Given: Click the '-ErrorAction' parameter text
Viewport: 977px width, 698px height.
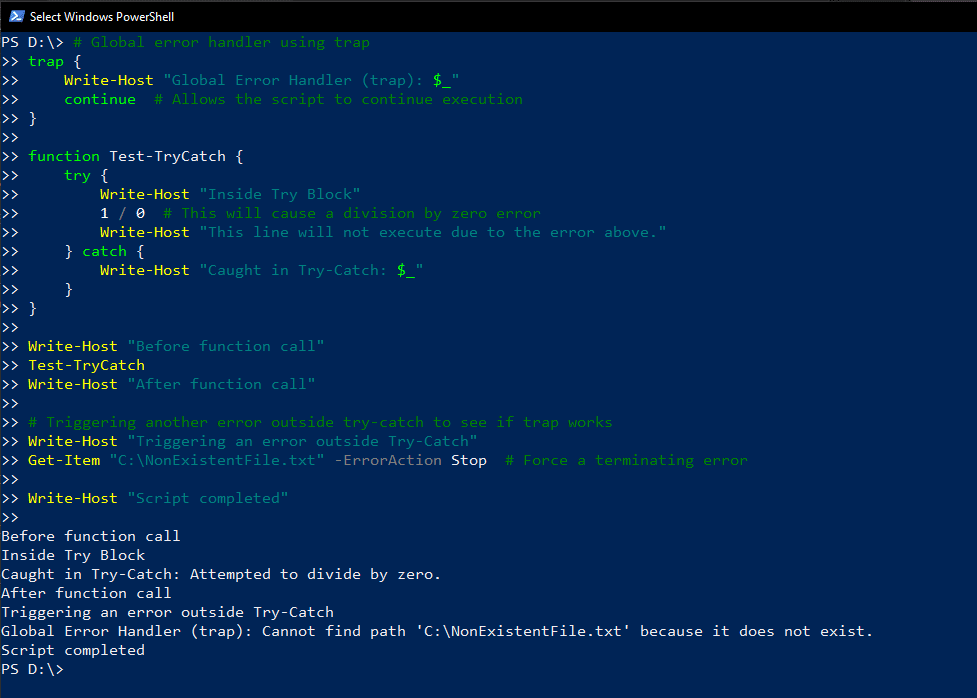Looking at the screenshot, I should click(388, 461).
